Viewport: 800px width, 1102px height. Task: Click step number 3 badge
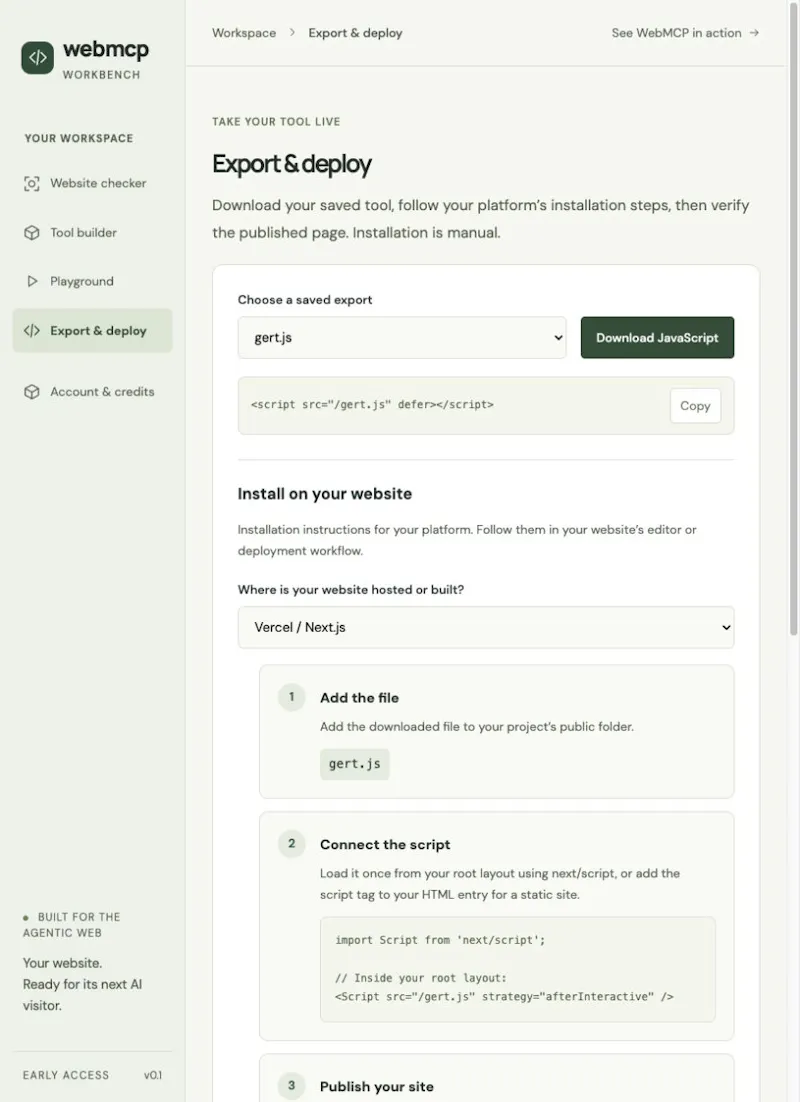pyautogui.click(x=292, y=1085)
